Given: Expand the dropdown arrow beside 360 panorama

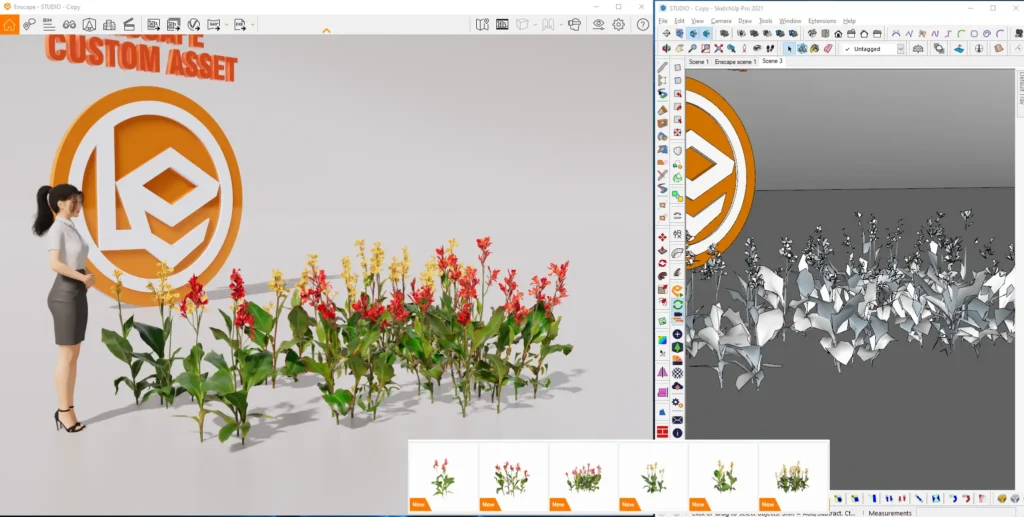Looking at the screenshot, I should point(226,25).
